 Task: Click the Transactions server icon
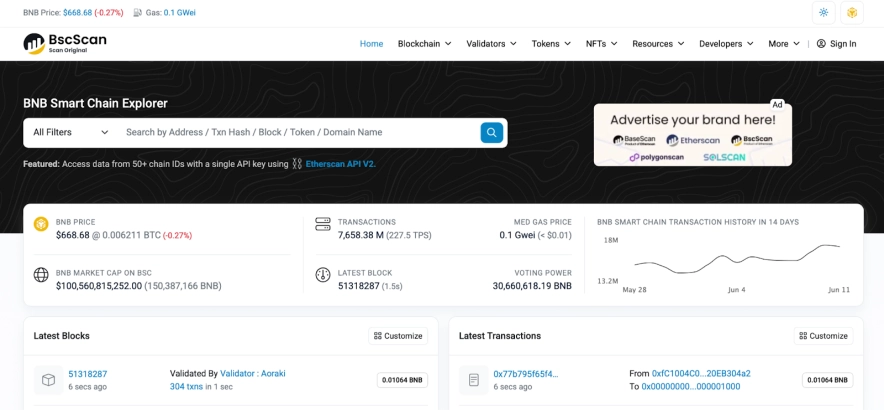coord(323,224)
